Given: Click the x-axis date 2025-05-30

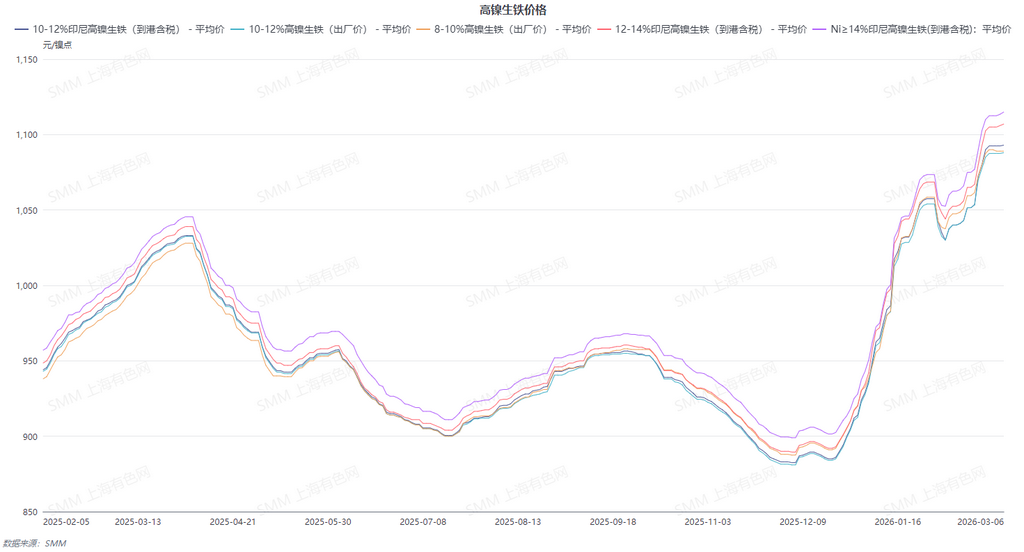Looking at the screenshot, I should coord(328,522).
